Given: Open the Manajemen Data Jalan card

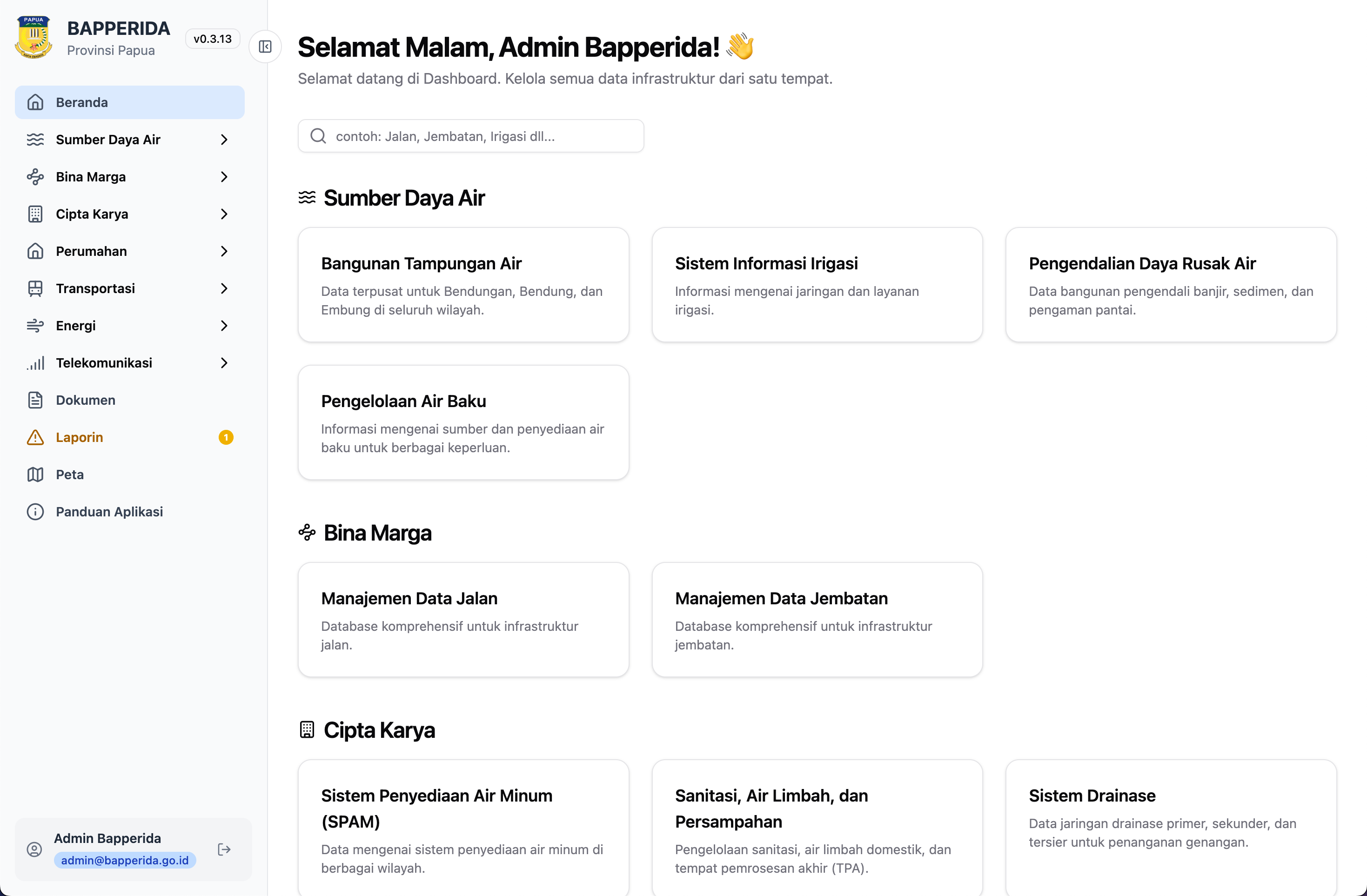Looking at the screenshot, I should pos(463,620).
